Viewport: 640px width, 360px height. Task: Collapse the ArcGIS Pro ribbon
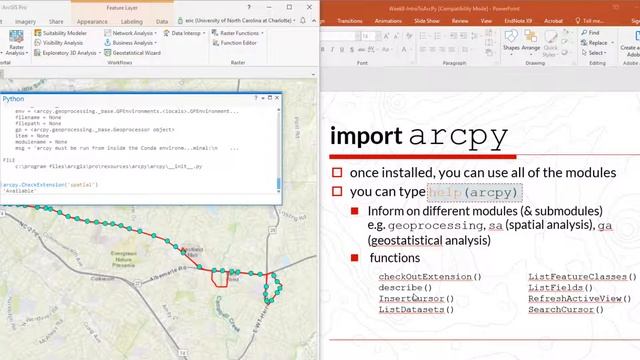click(314, 20)
